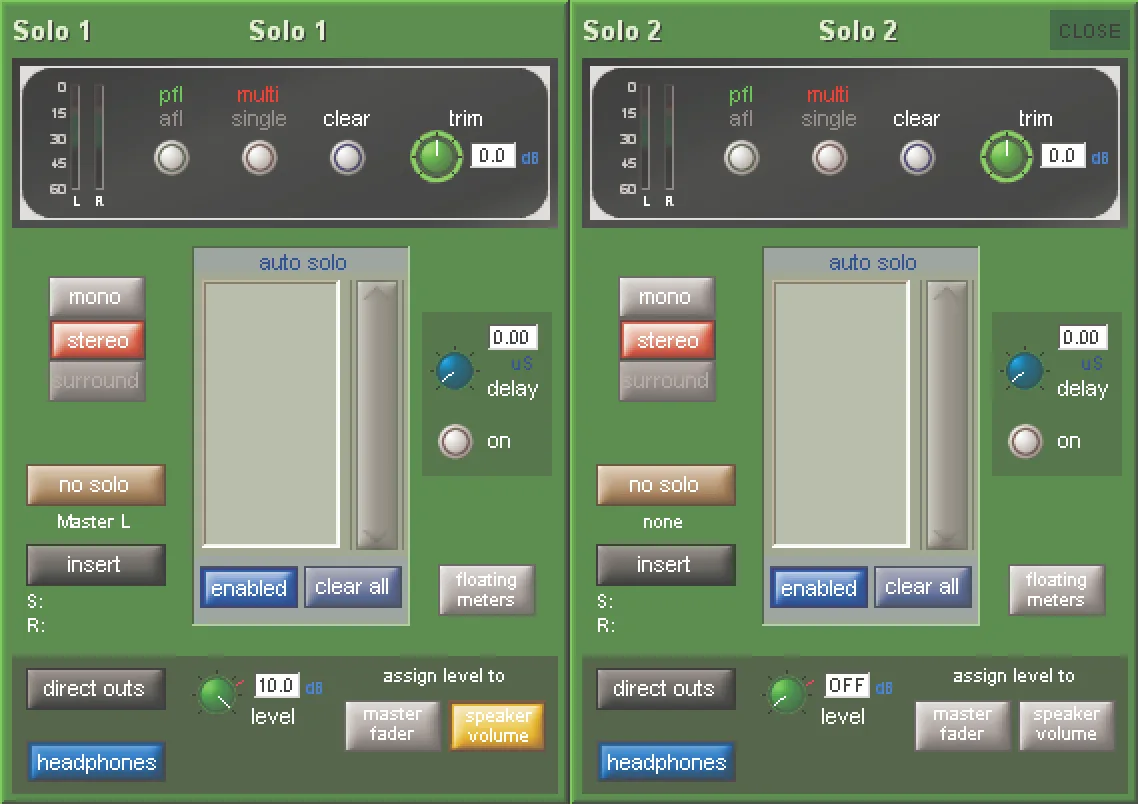Screen dimensions: 1138x804
Task: Assign level to master fader, Solo 1
Action: click(x=393, y=725)
